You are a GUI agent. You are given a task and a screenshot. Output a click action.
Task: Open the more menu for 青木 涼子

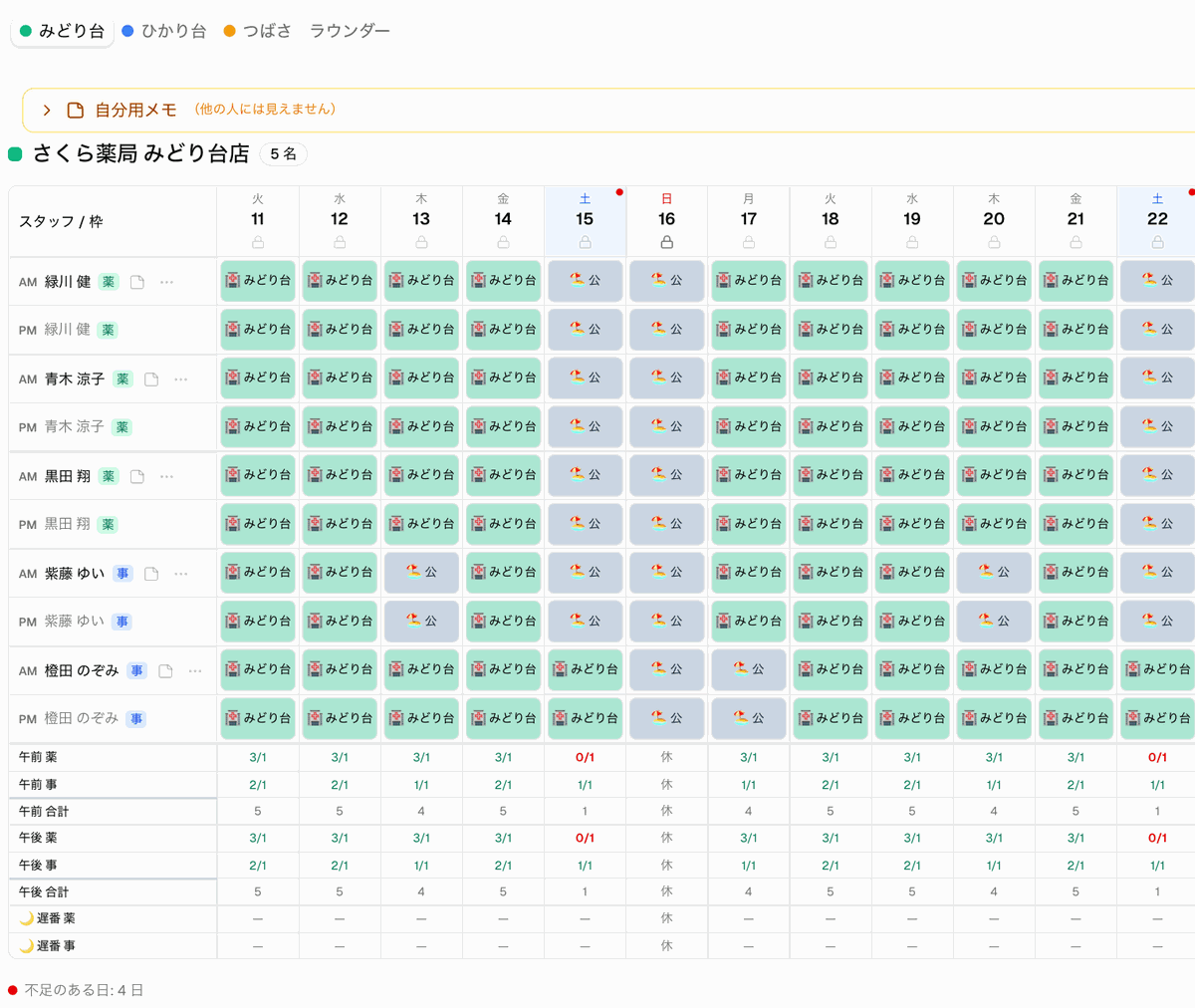[180, 379]
